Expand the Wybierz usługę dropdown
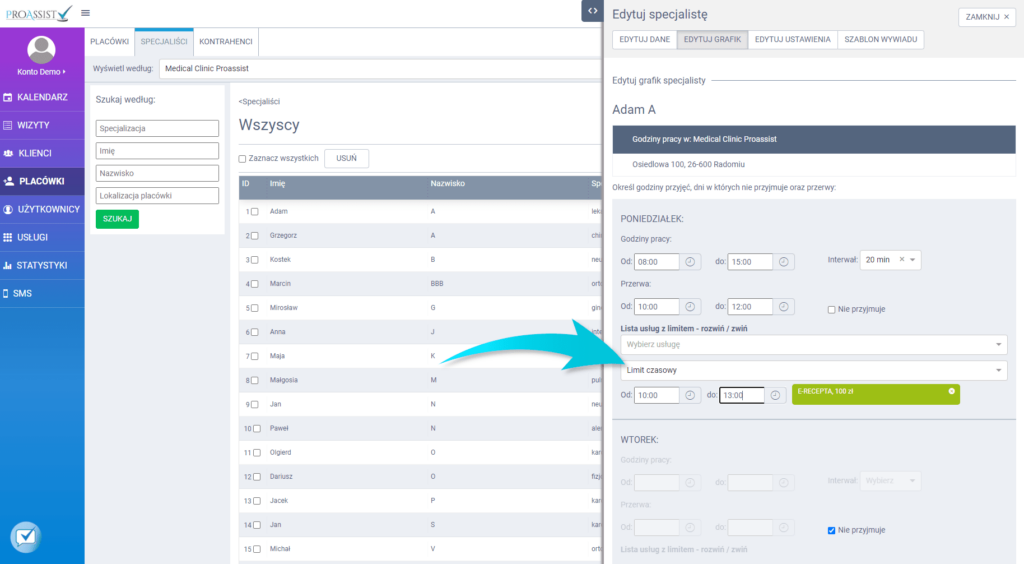The width and height of the screenshot is (1024, 564). click(810, 344)
